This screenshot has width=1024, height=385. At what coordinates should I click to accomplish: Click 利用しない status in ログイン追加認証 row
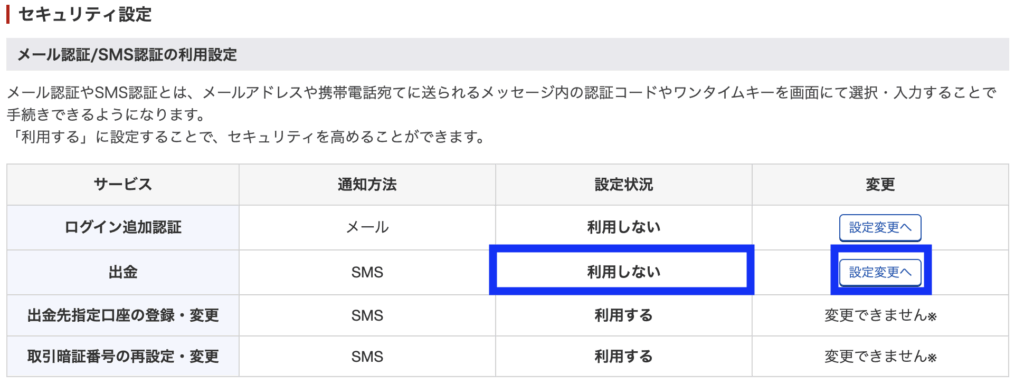click(624, 228)
